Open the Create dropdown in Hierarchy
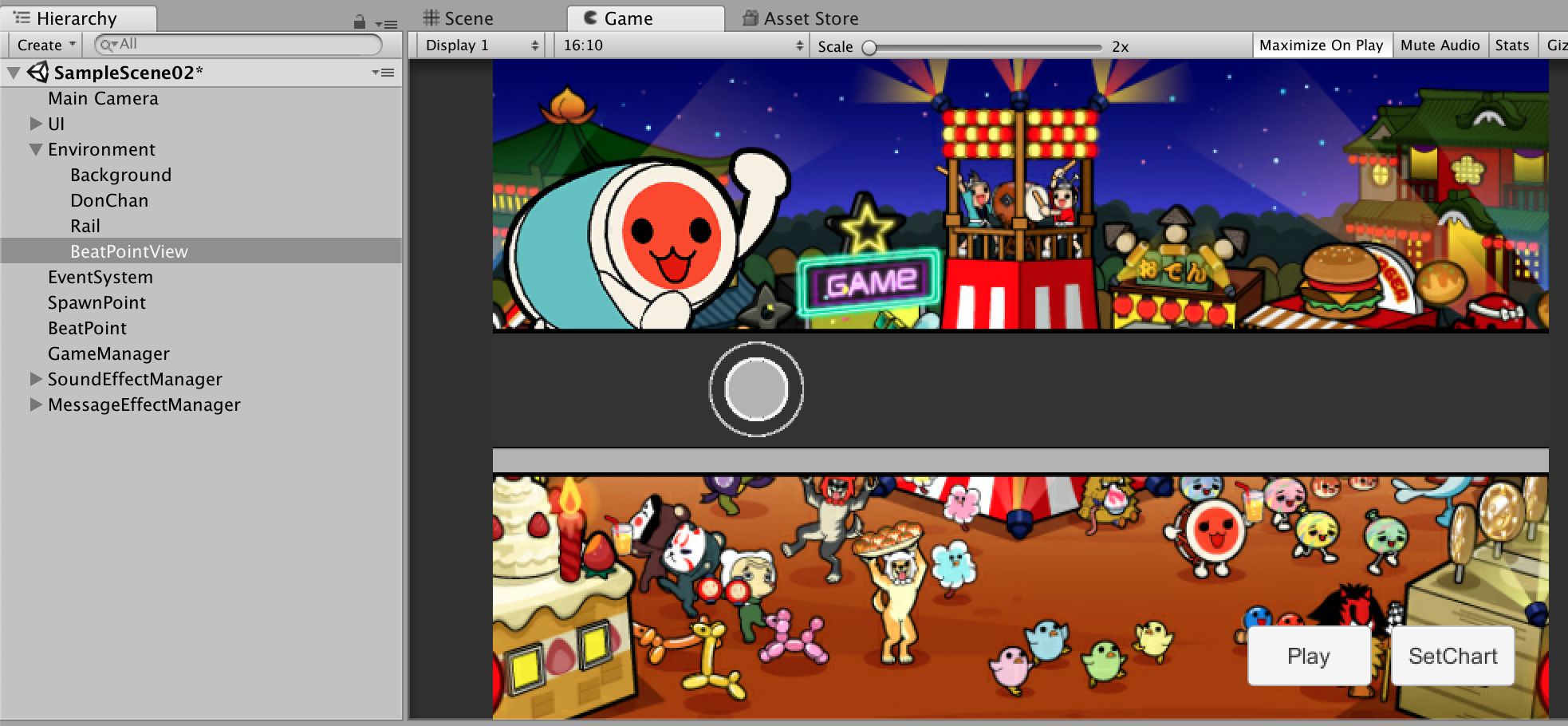1568x726 pixels. coord(45,45)
